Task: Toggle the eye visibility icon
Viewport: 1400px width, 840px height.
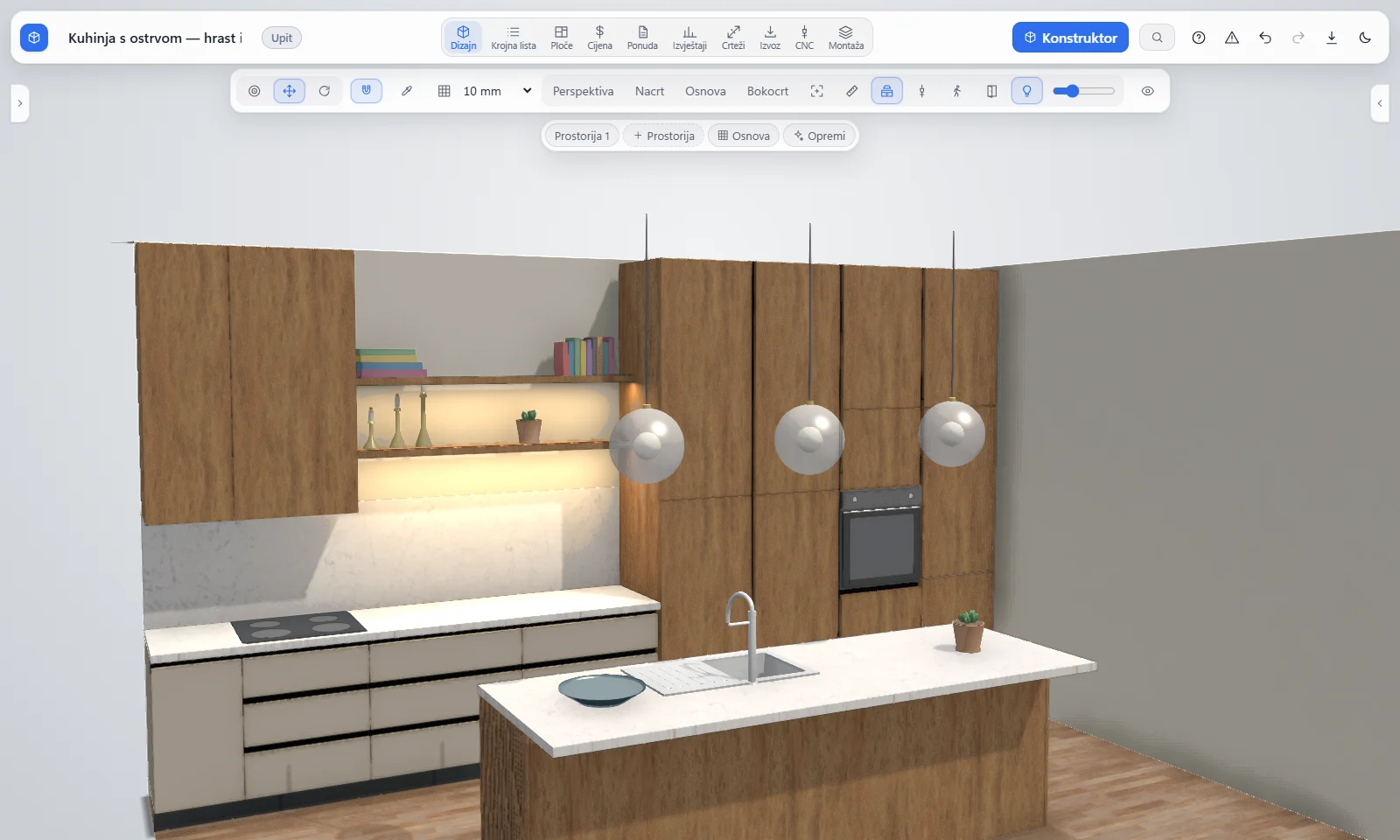Action: click(1148, 91)
